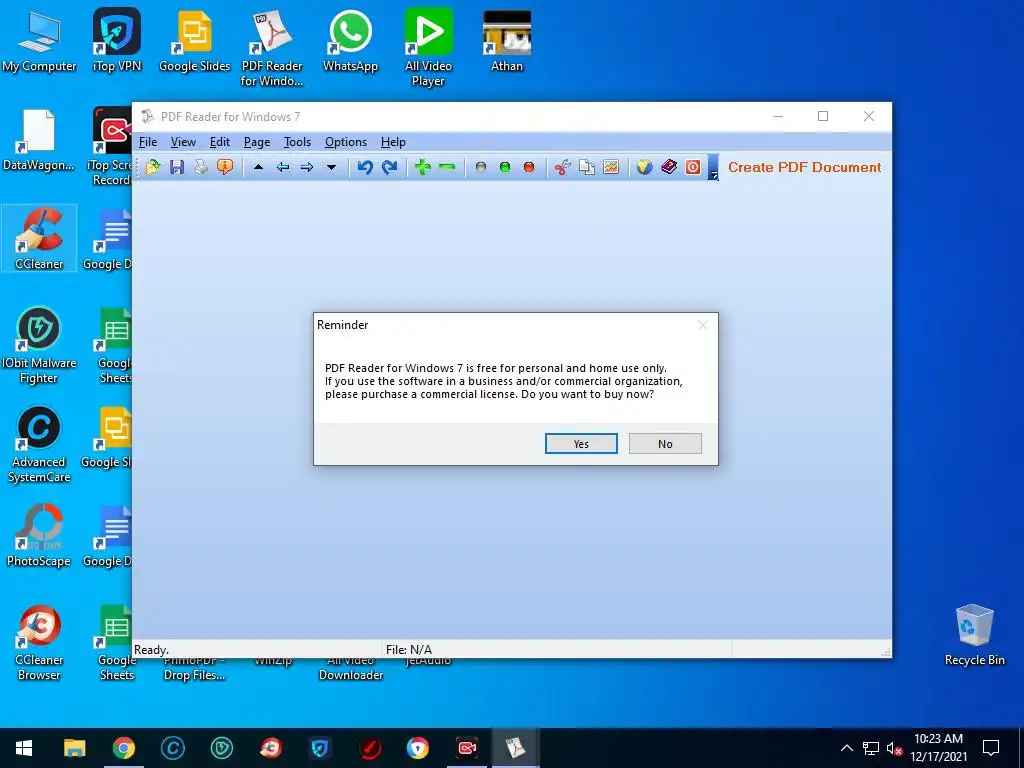1024x768 pixels.
Task: Expand the toolbar overflow chevron
Action: [713, 168]
